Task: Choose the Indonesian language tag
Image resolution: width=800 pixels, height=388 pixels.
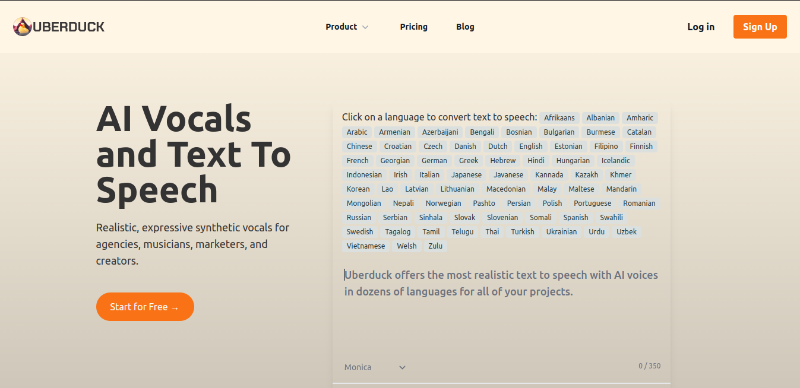Action: 364,175
